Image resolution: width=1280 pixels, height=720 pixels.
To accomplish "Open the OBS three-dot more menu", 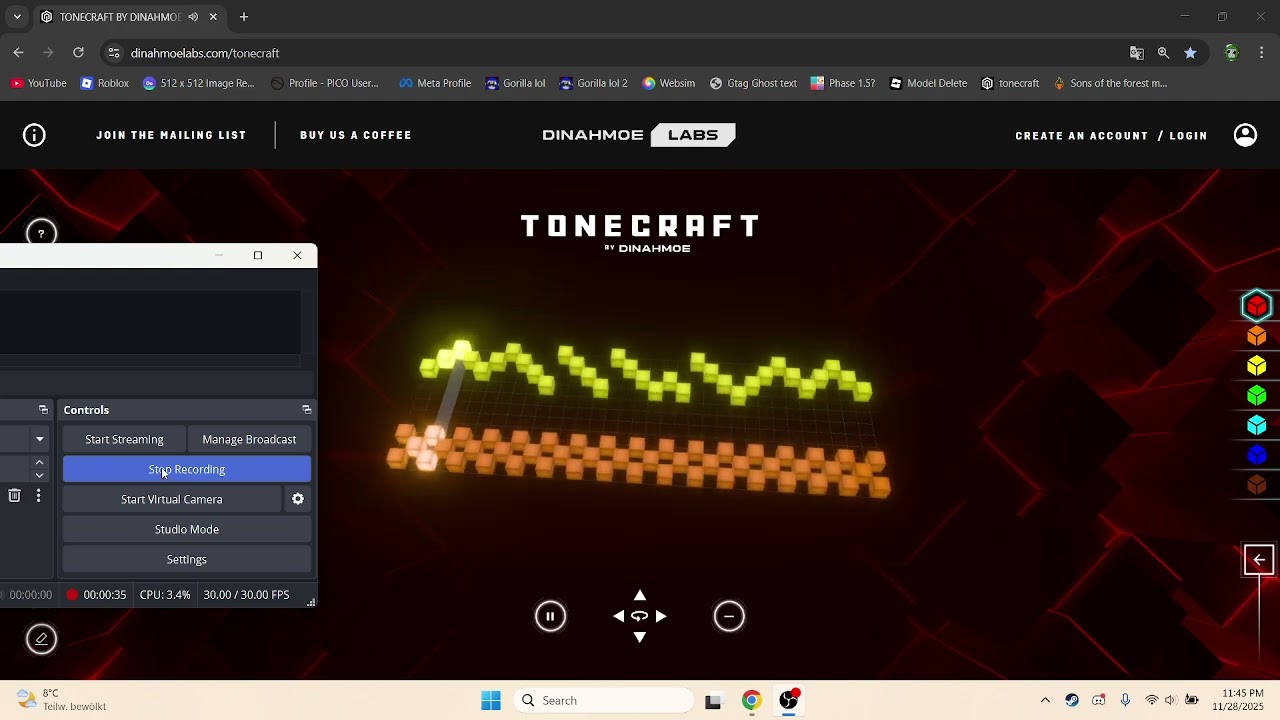I will [38, 495].
